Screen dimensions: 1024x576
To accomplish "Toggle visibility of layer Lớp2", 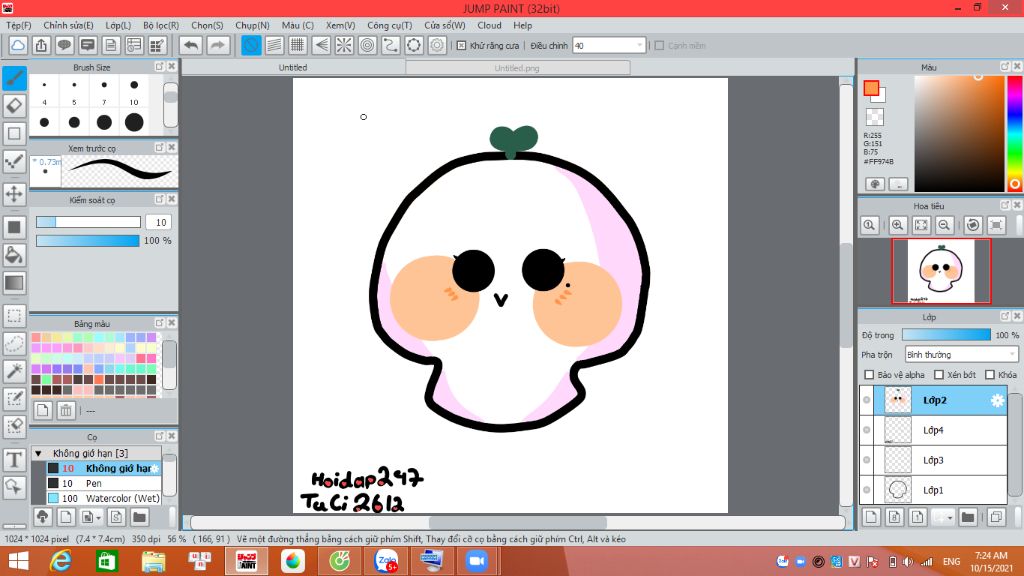I will tap(867, 400).
